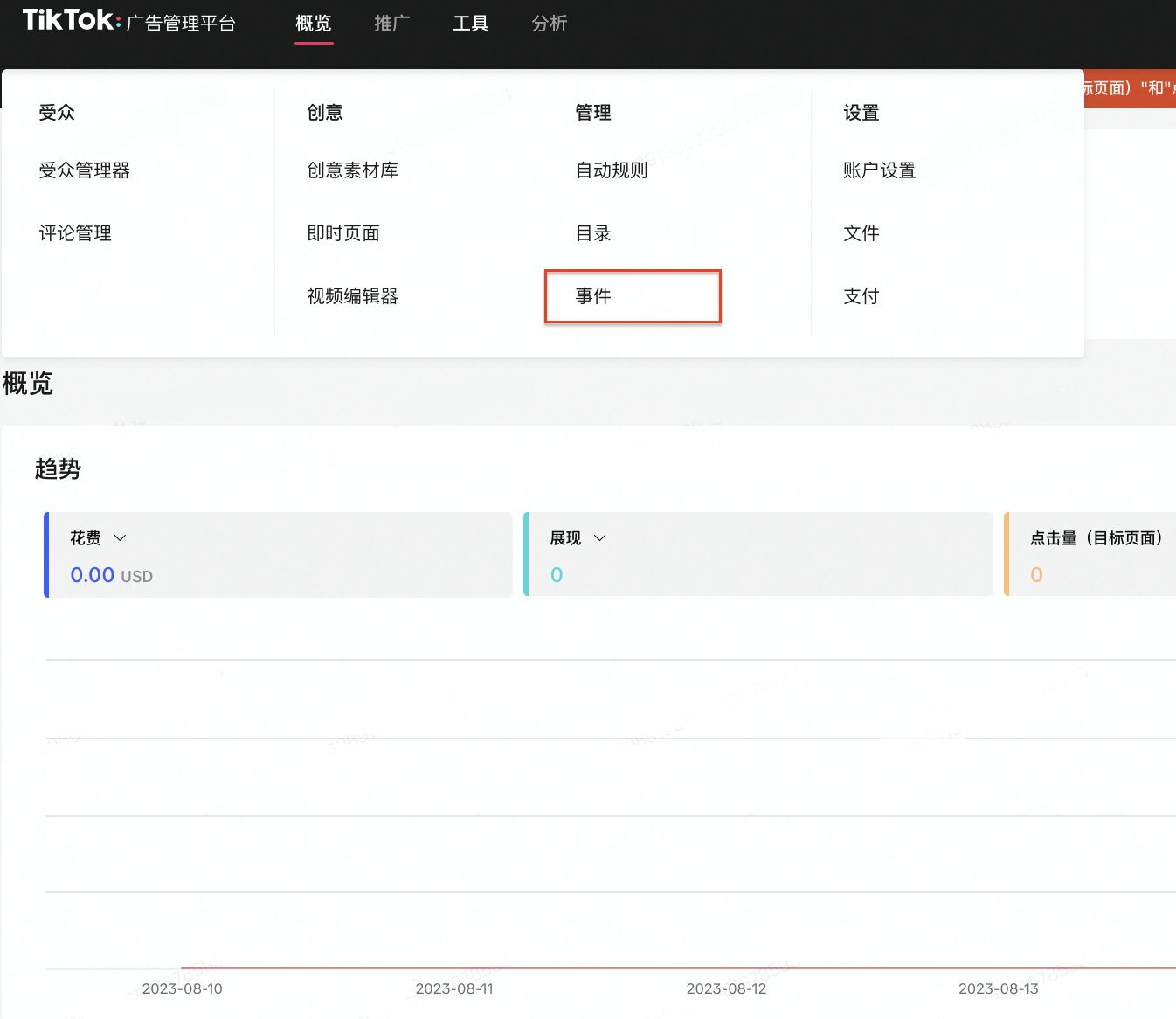The width and height of the screenshot is (1176, 1019).
Task: Open the 概览 tab in top navigation
Action: pos(314,24)
